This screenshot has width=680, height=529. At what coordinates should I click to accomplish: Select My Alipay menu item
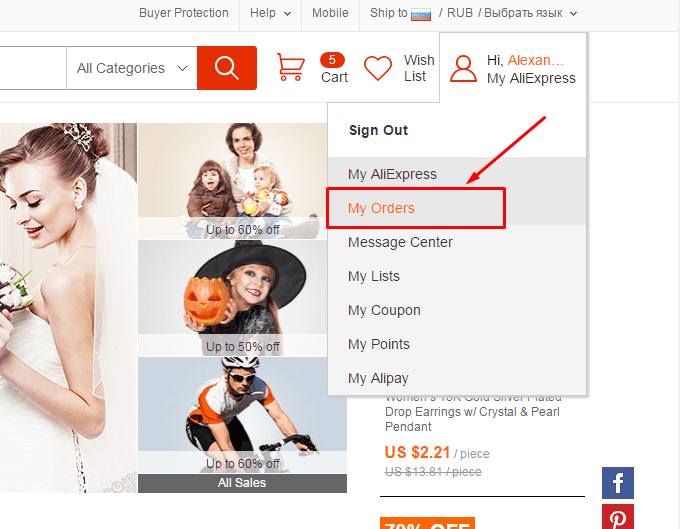tap(378, 378)
